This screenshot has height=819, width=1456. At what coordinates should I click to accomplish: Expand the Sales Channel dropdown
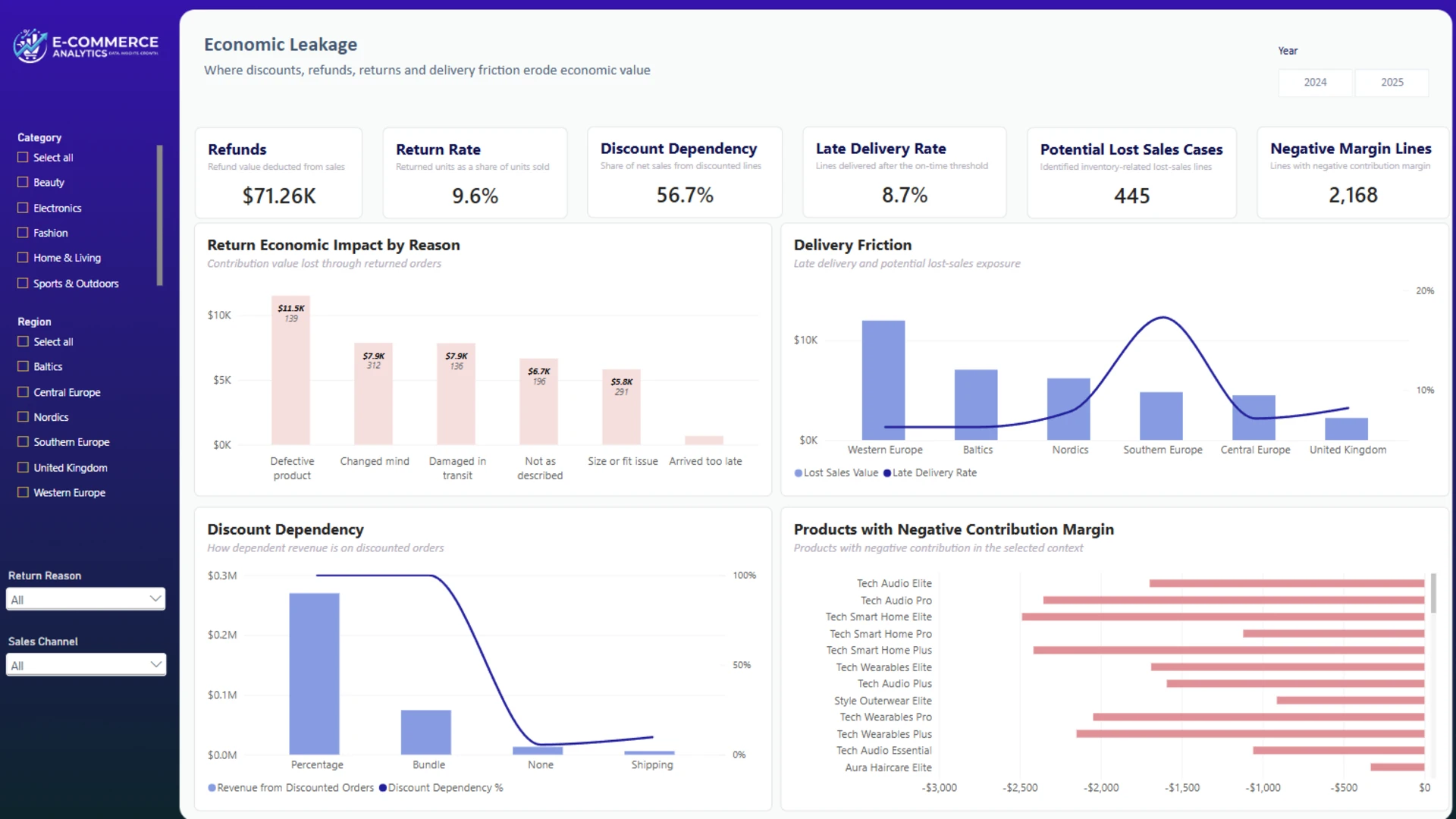(86, 665)
